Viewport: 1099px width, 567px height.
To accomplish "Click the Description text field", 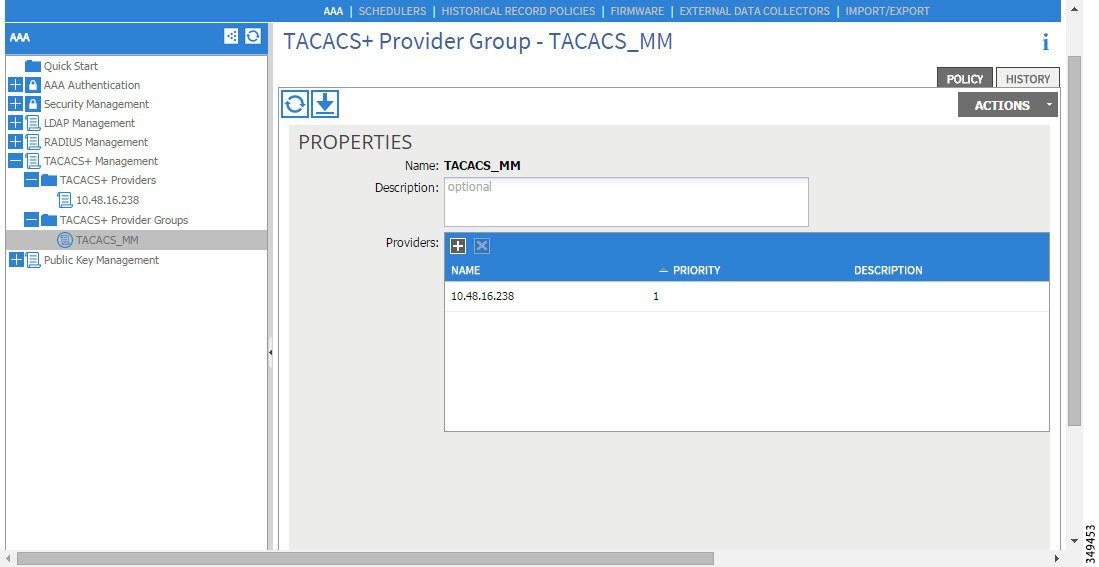I will 626,202.
